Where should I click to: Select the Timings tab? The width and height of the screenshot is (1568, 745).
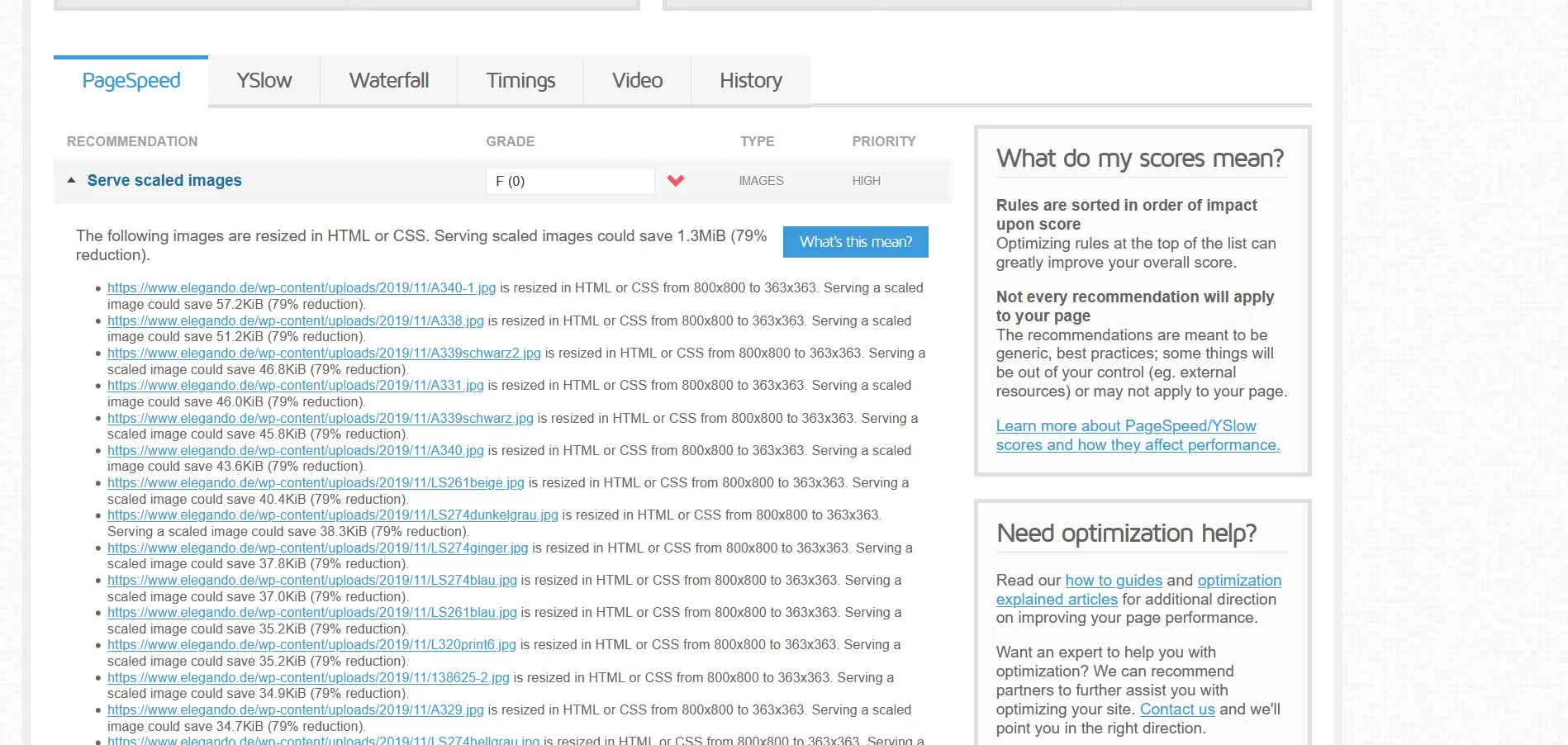(520, 81)
